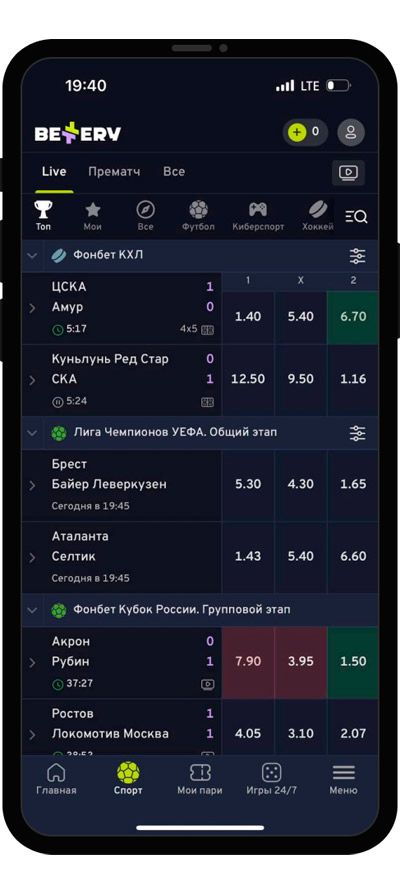
Task: Collapse Лига Чемпионов УЕФА section
Action: (32, 433)
